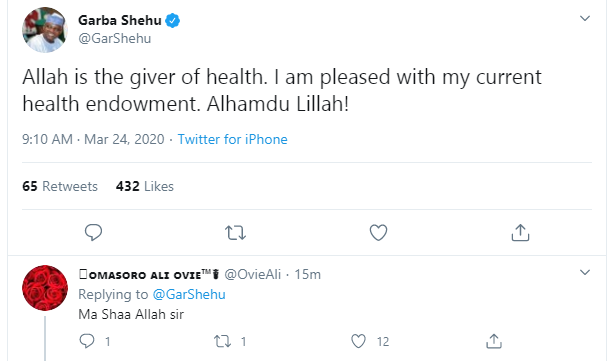
Task: Like the main tweet with heart icon
Action: 378,233
